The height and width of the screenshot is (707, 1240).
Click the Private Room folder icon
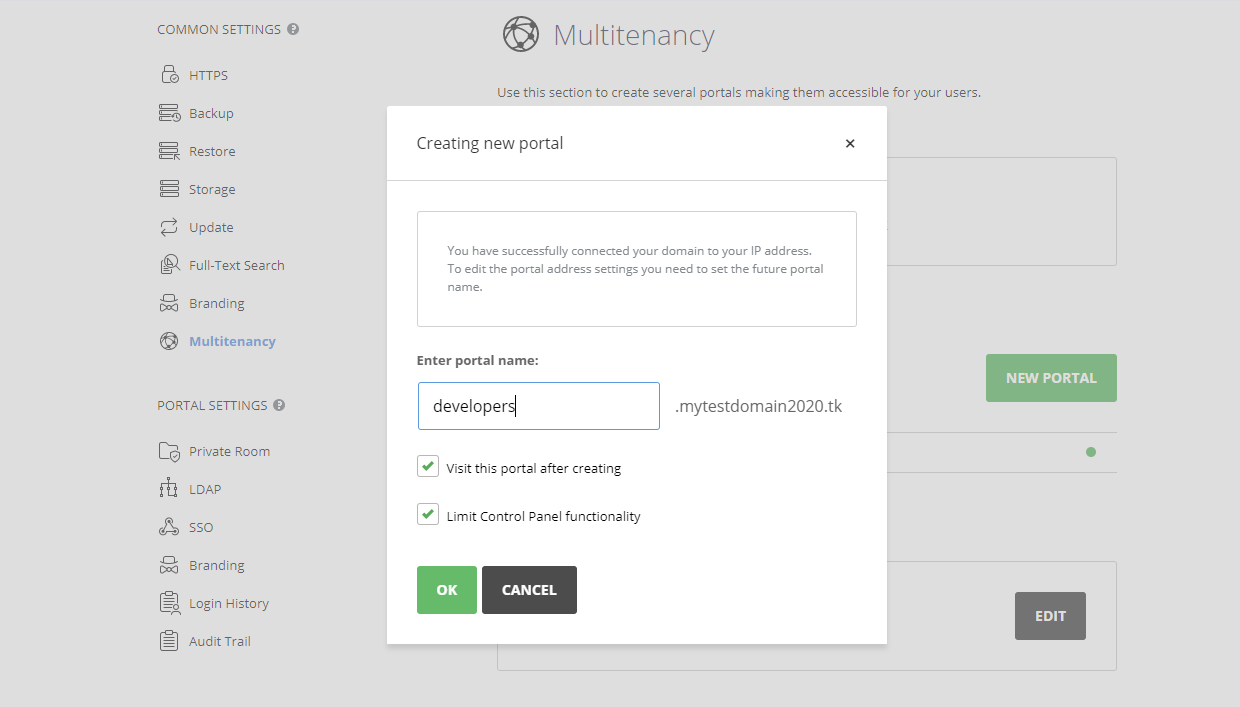[169, 451]
